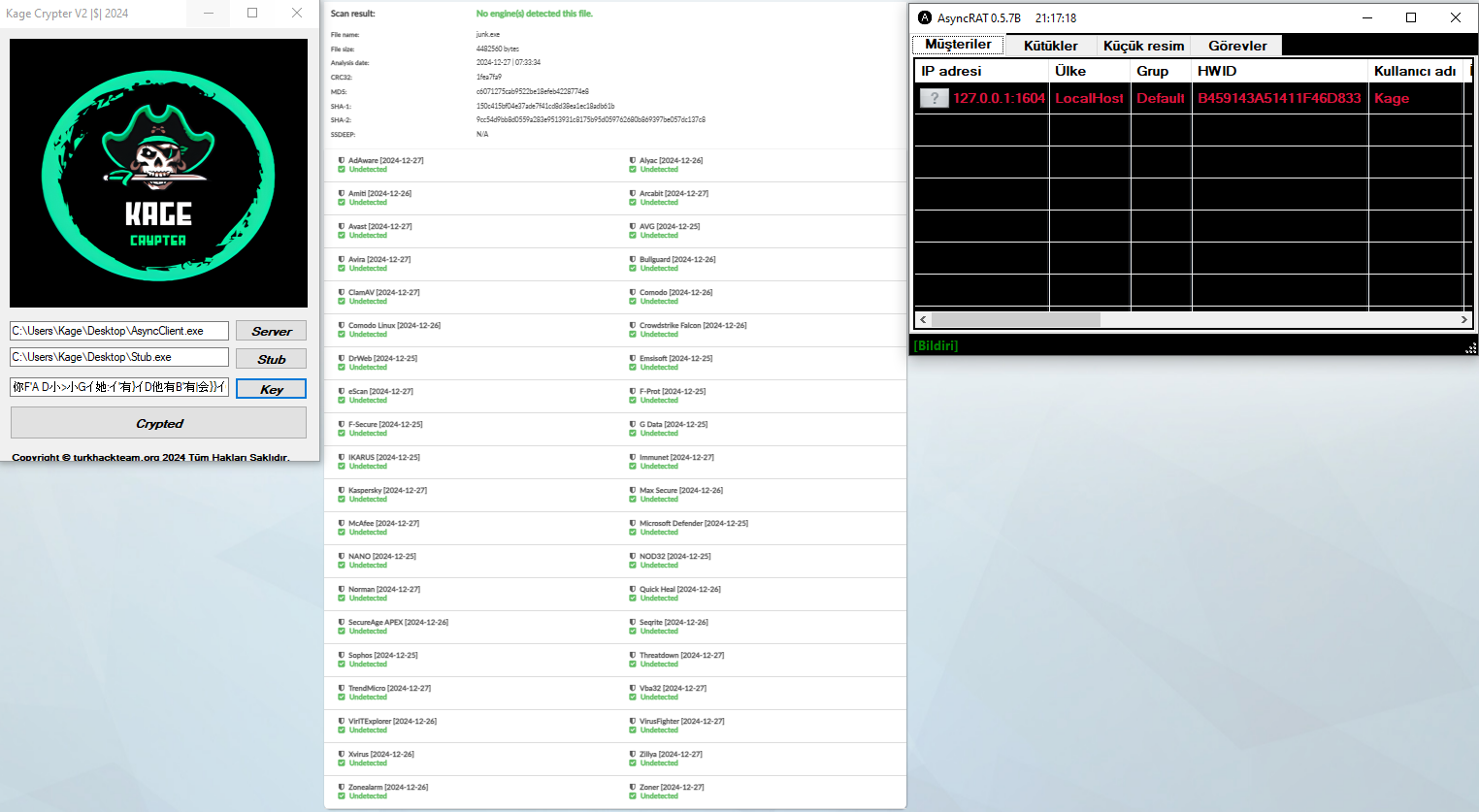The image size is (1479, 812).
Task: Click the key text field in Kage Crypter
Action: point(119,387)
